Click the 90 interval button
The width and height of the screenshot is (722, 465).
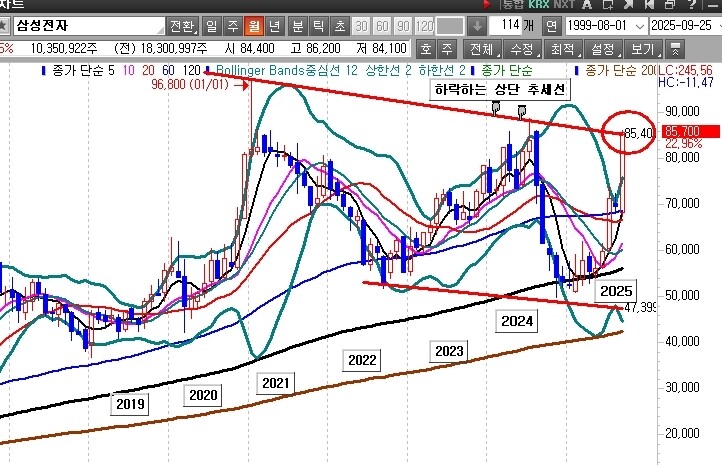click(403, 26)
